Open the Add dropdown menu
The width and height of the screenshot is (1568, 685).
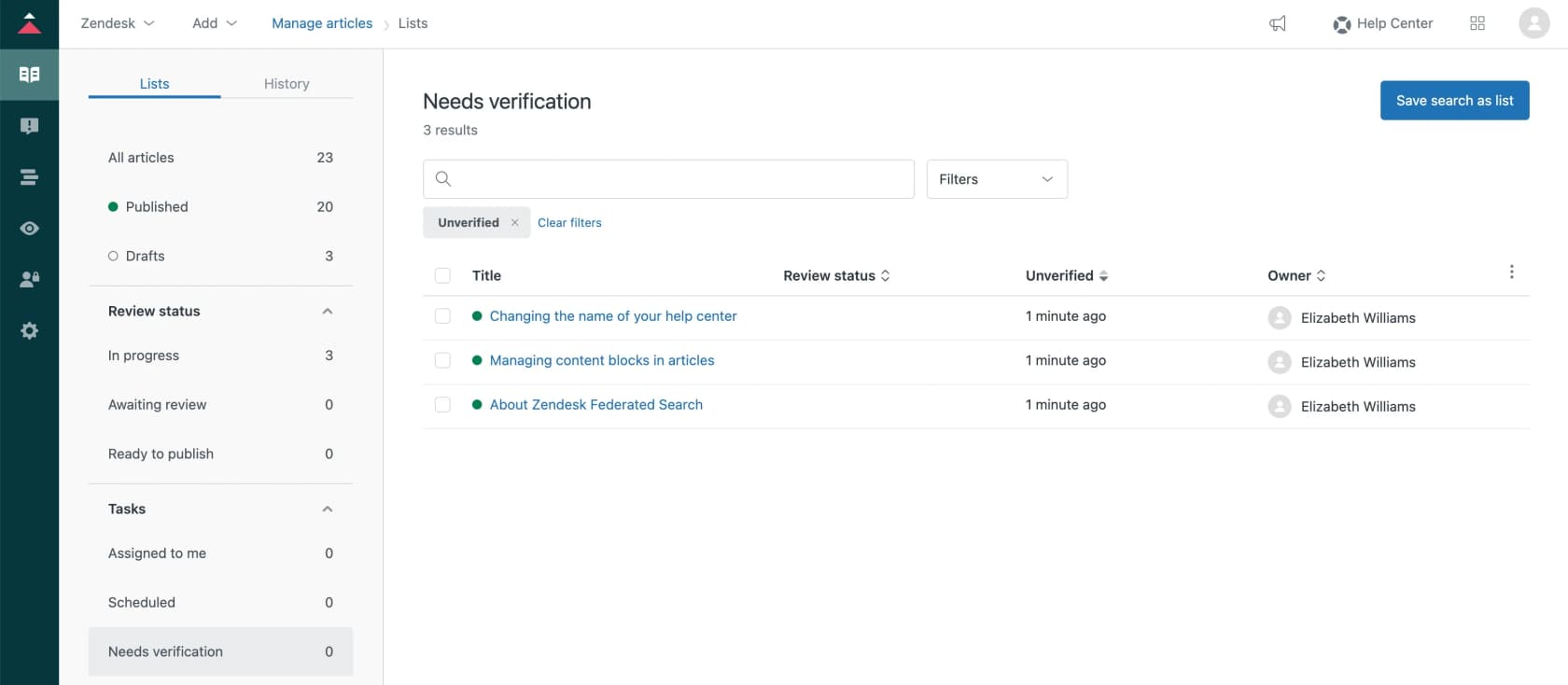click(x=215, y=23)
